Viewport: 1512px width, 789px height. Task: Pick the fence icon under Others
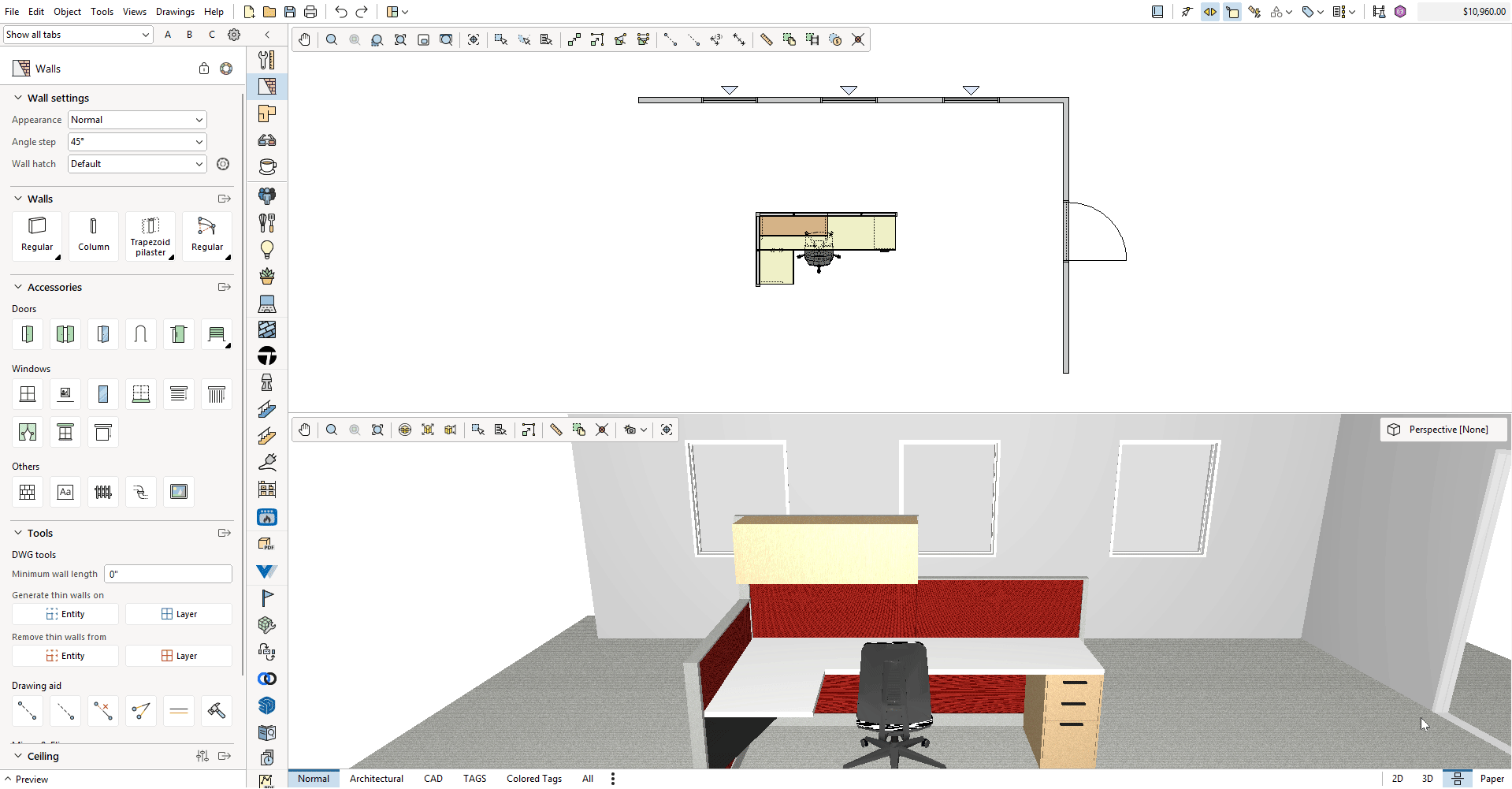tap(103, 492)
